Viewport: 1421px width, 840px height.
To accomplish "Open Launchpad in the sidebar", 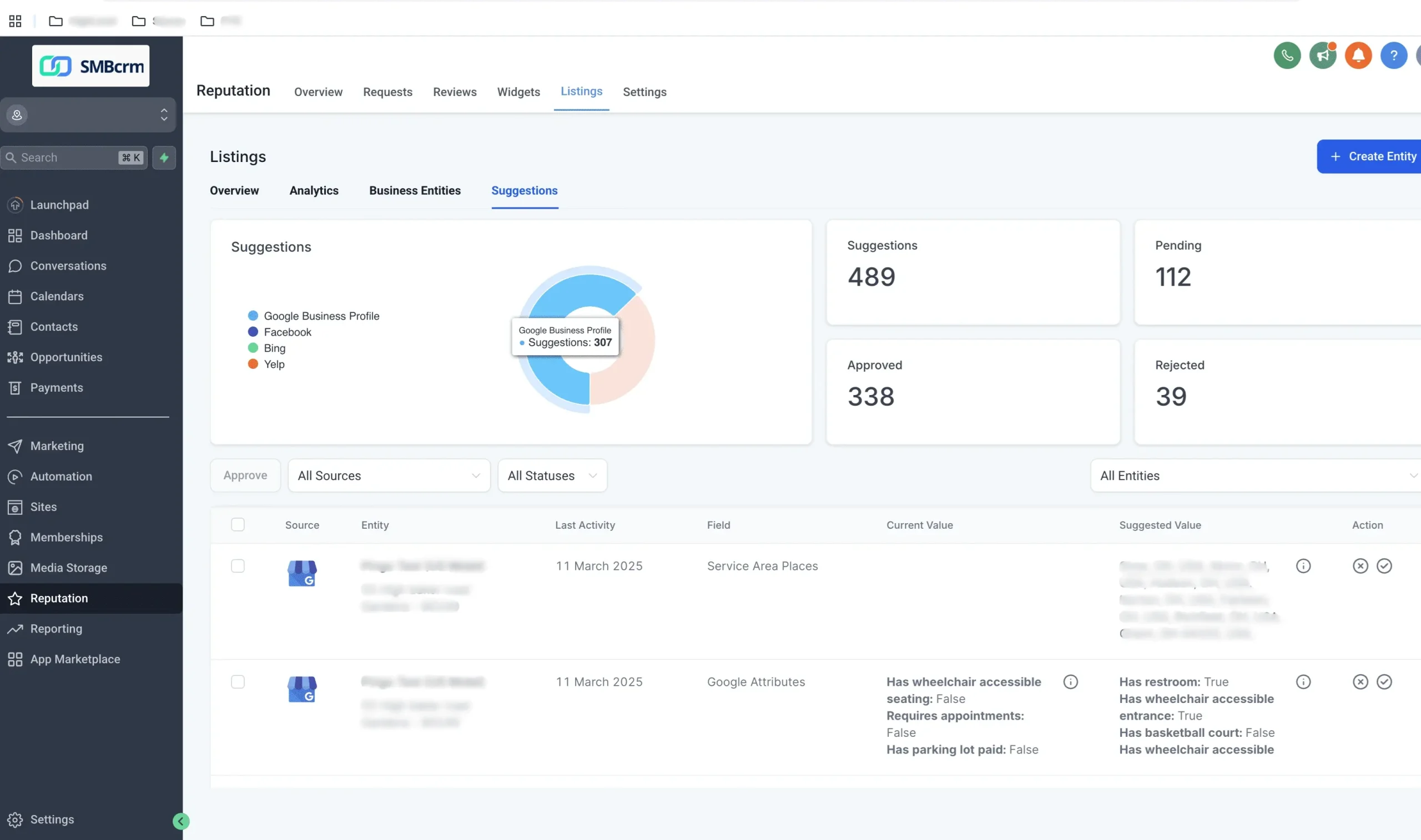I will (x=59, y=205).
